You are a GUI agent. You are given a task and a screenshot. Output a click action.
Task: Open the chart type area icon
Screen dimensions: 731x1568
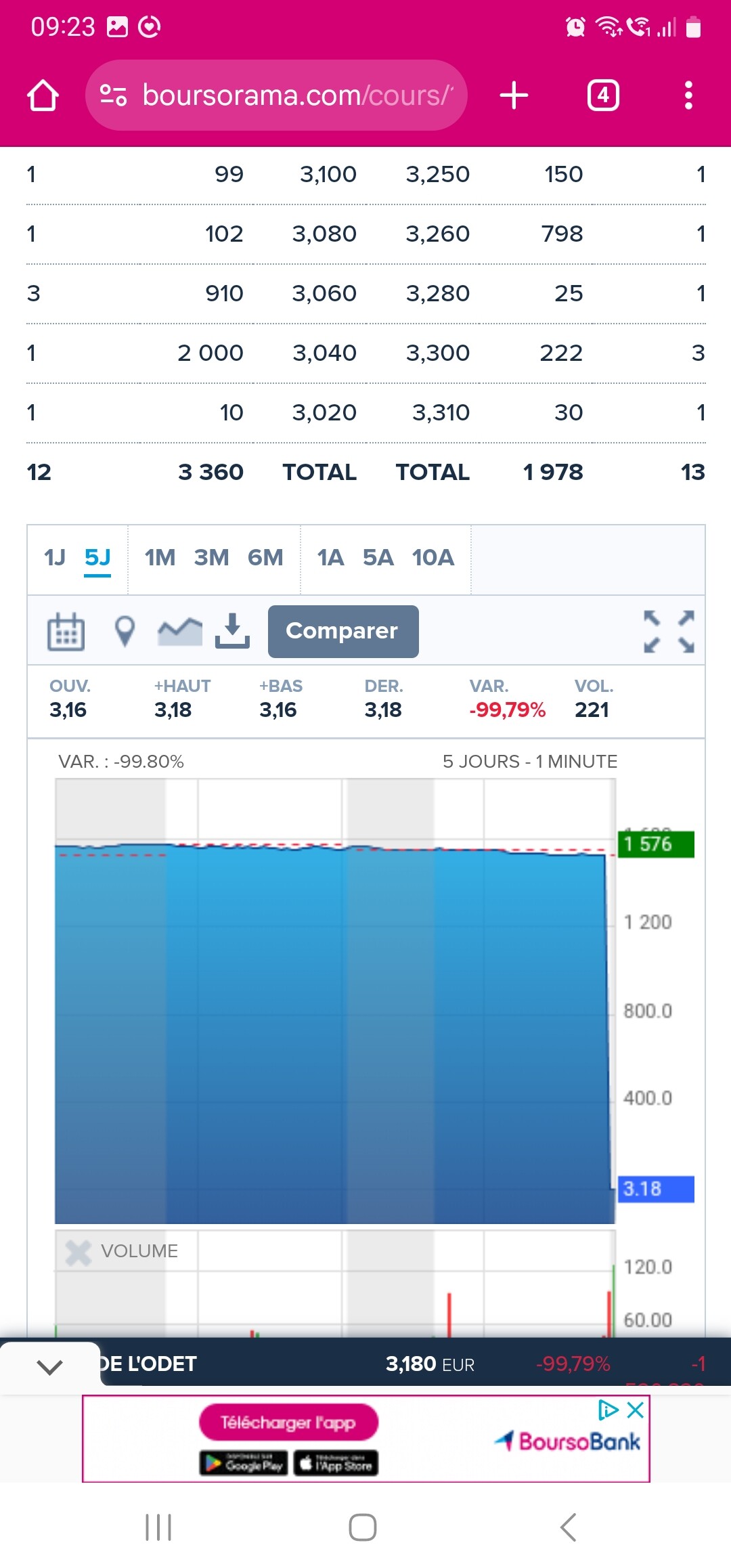click(179, 631)
